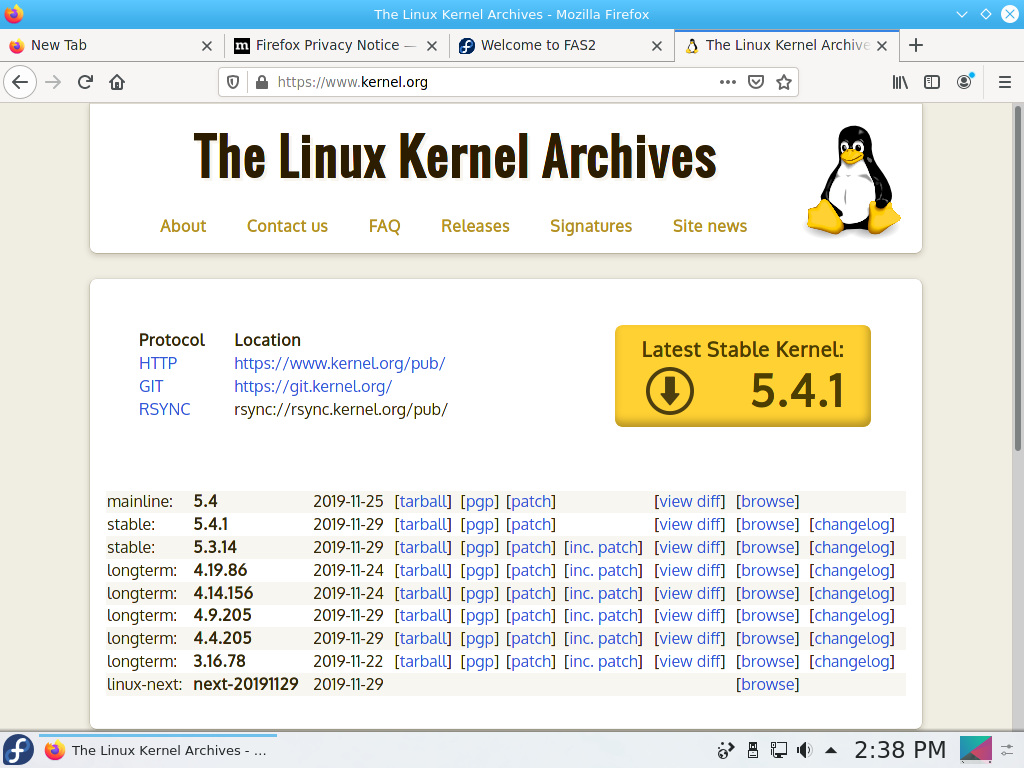This screenshot has height=768, width=1024.
Task: Open pgp signature for stable 5.4.1
Action: click(479, 524)
